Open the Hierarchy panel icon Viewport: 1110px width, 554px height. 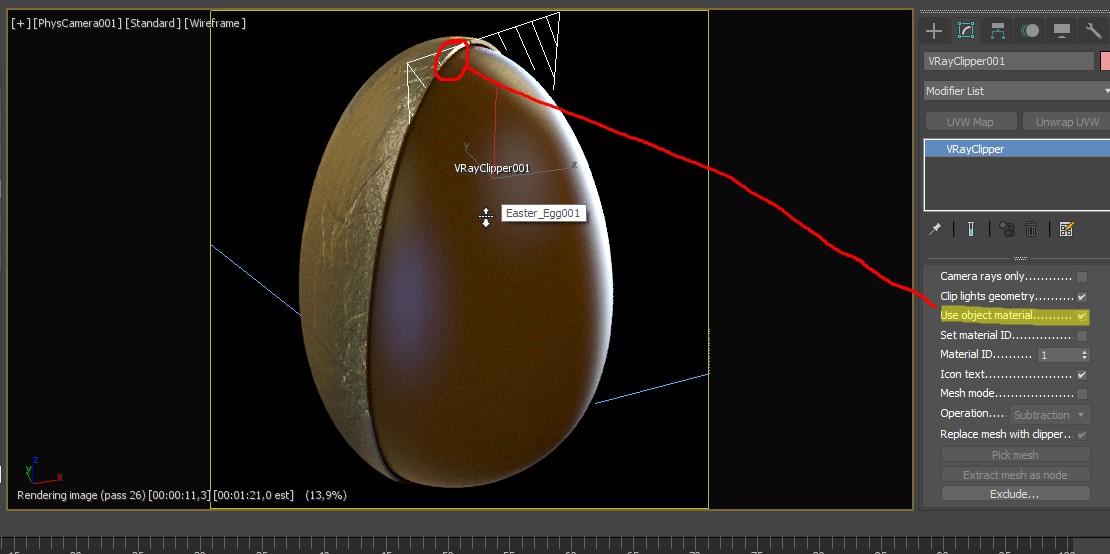[x=997, y=31]
